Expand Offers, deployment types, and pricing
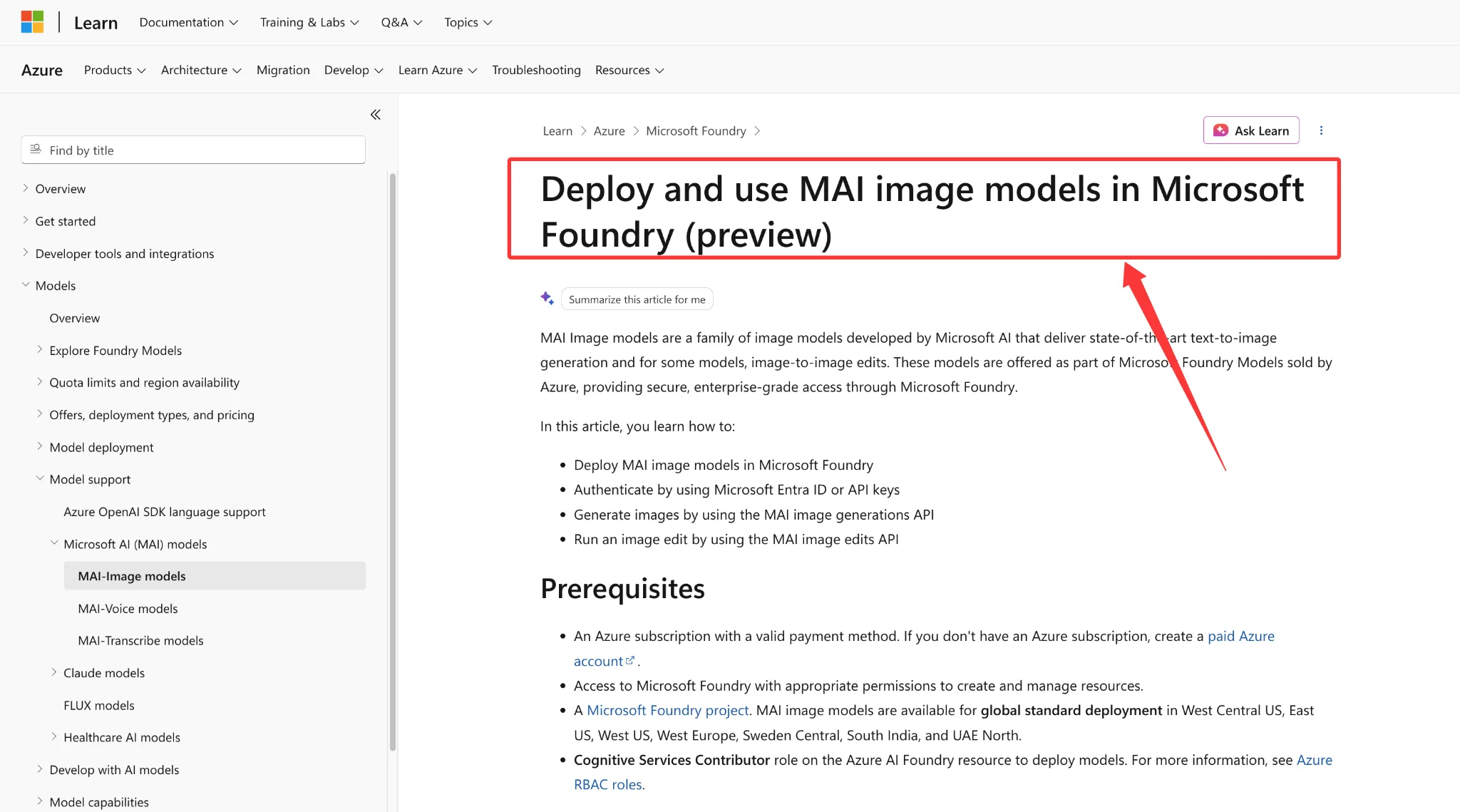 [x=40, y=414]
